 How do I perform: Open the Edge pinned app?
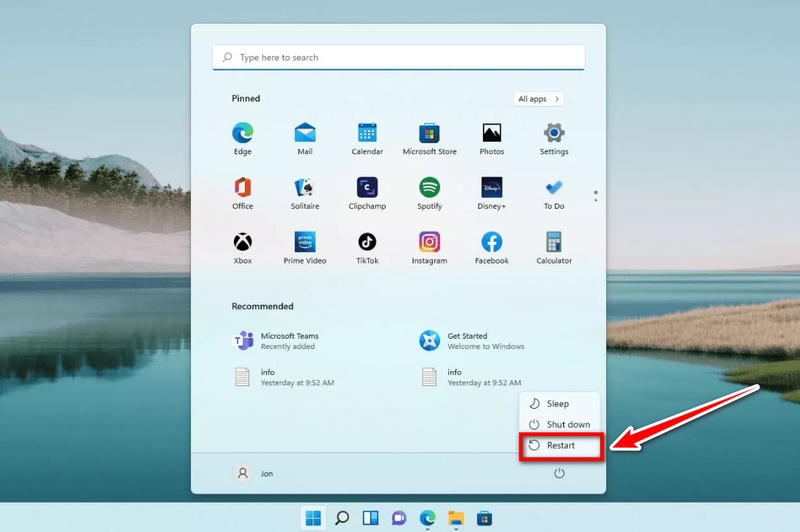coord(242,139)
